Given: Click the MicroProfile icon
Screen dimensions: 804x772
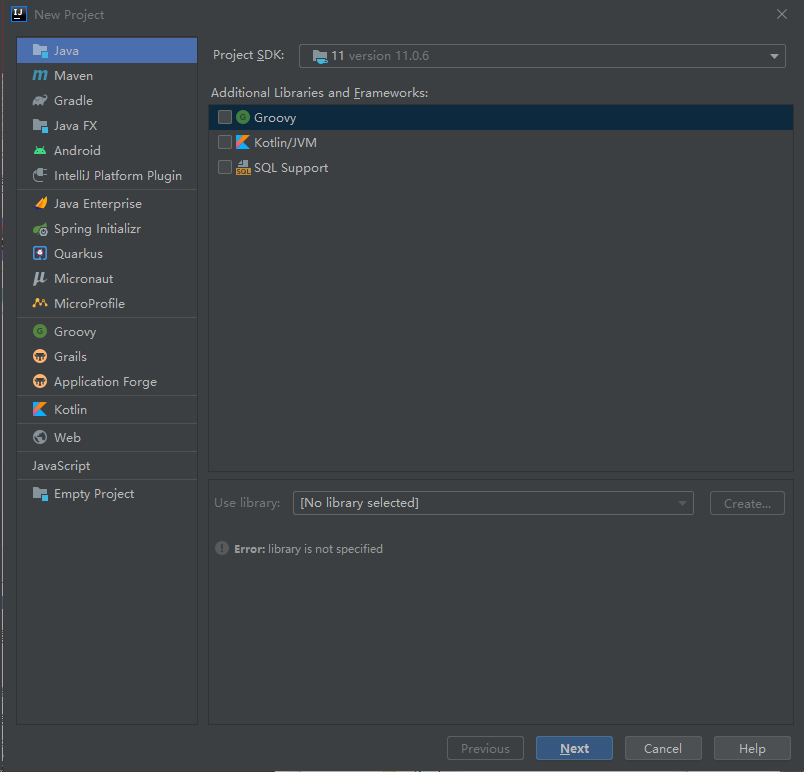Looking at the screenshot, I should [x=40, y=303].
